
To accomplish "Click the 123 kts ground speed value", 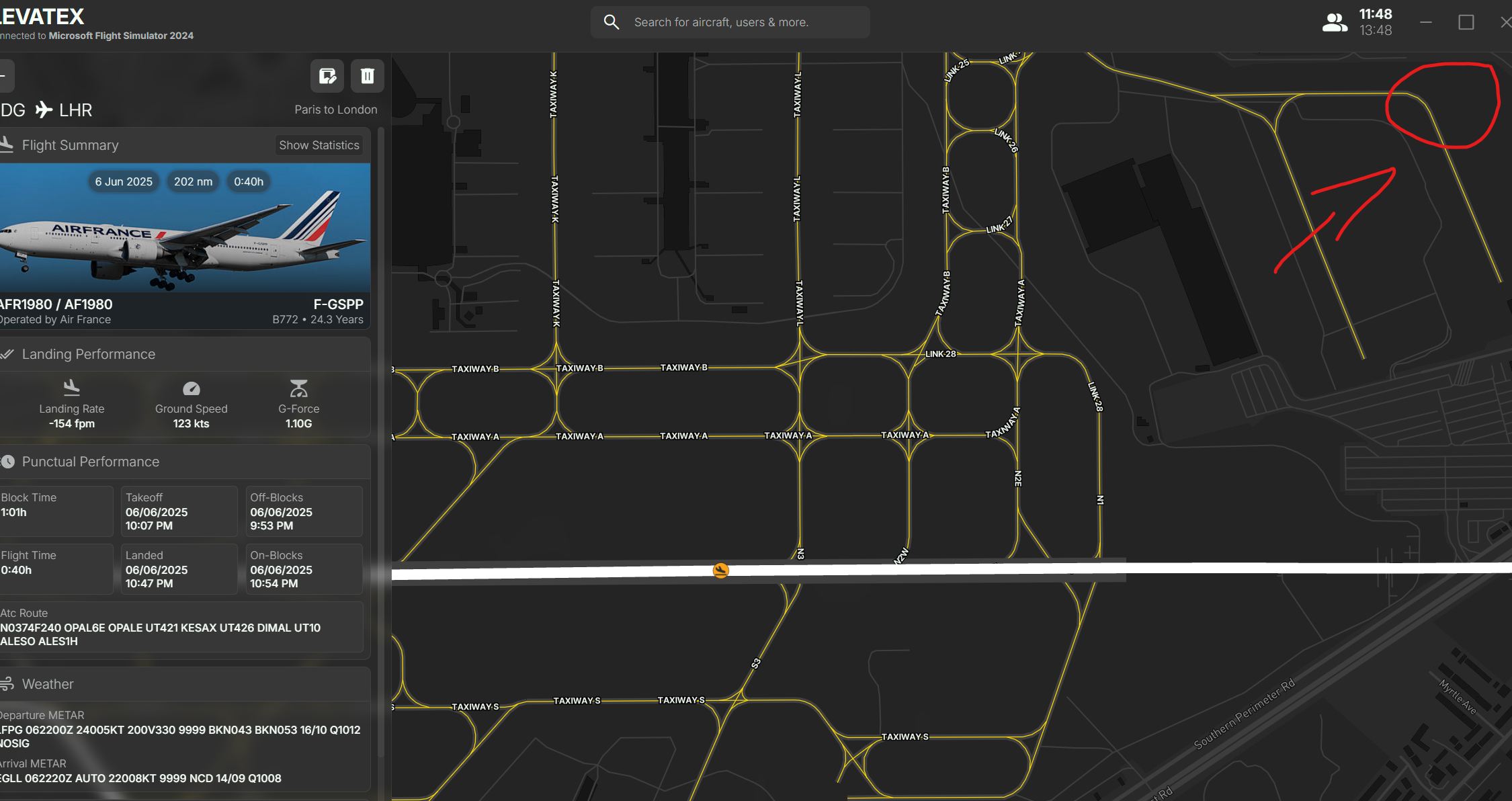I will click(x=191, y=423).
